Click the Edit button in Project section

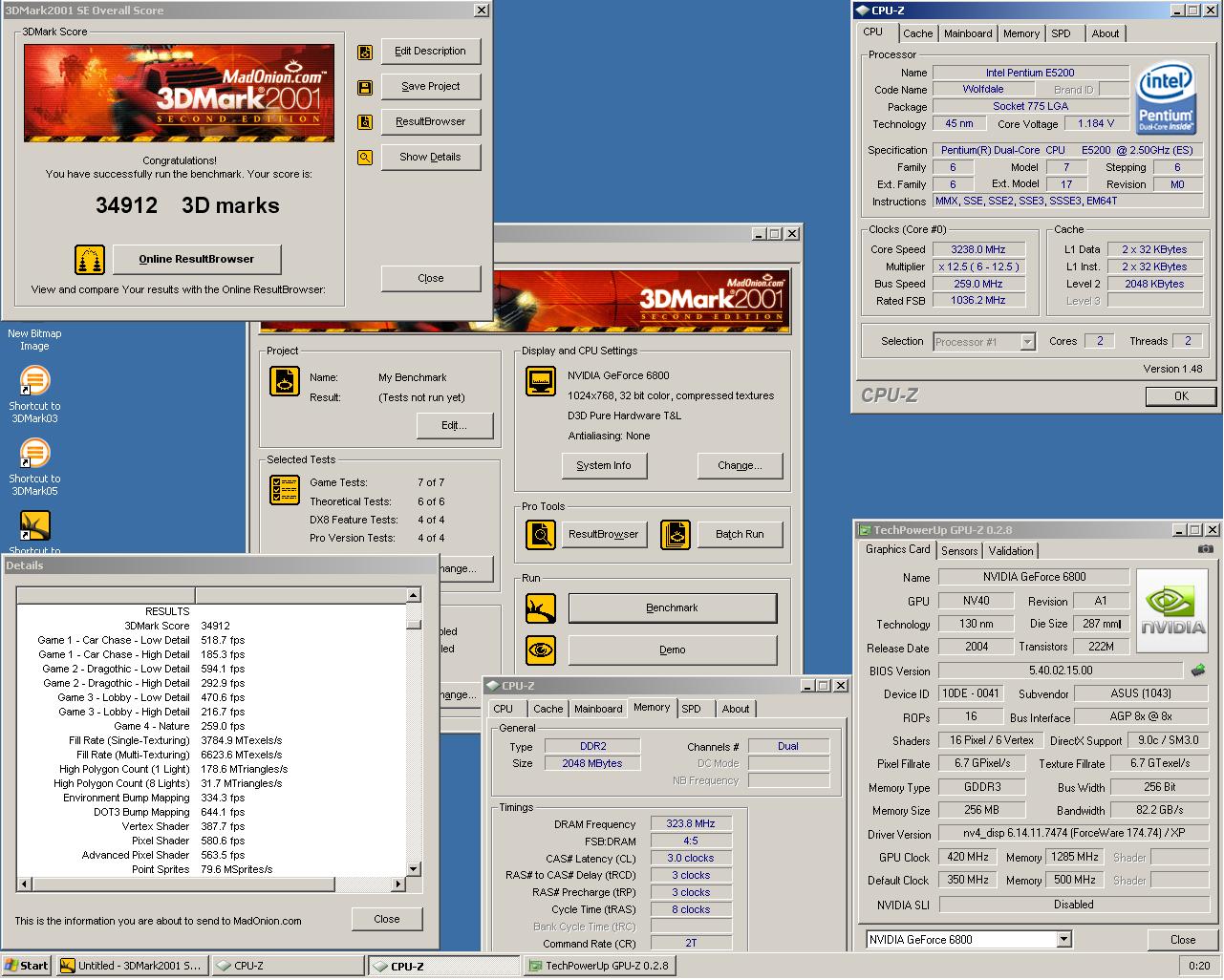pos(454,426)
